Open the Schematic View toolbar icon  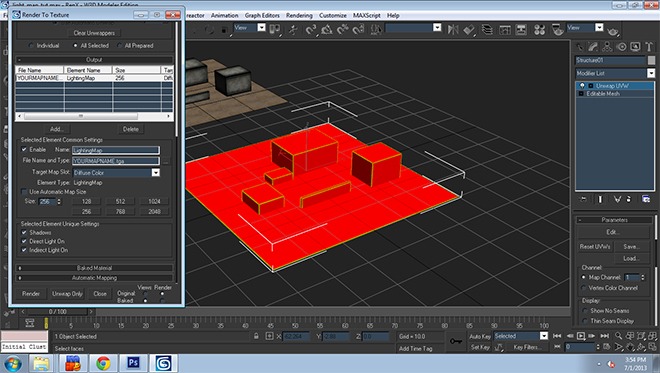521,29
